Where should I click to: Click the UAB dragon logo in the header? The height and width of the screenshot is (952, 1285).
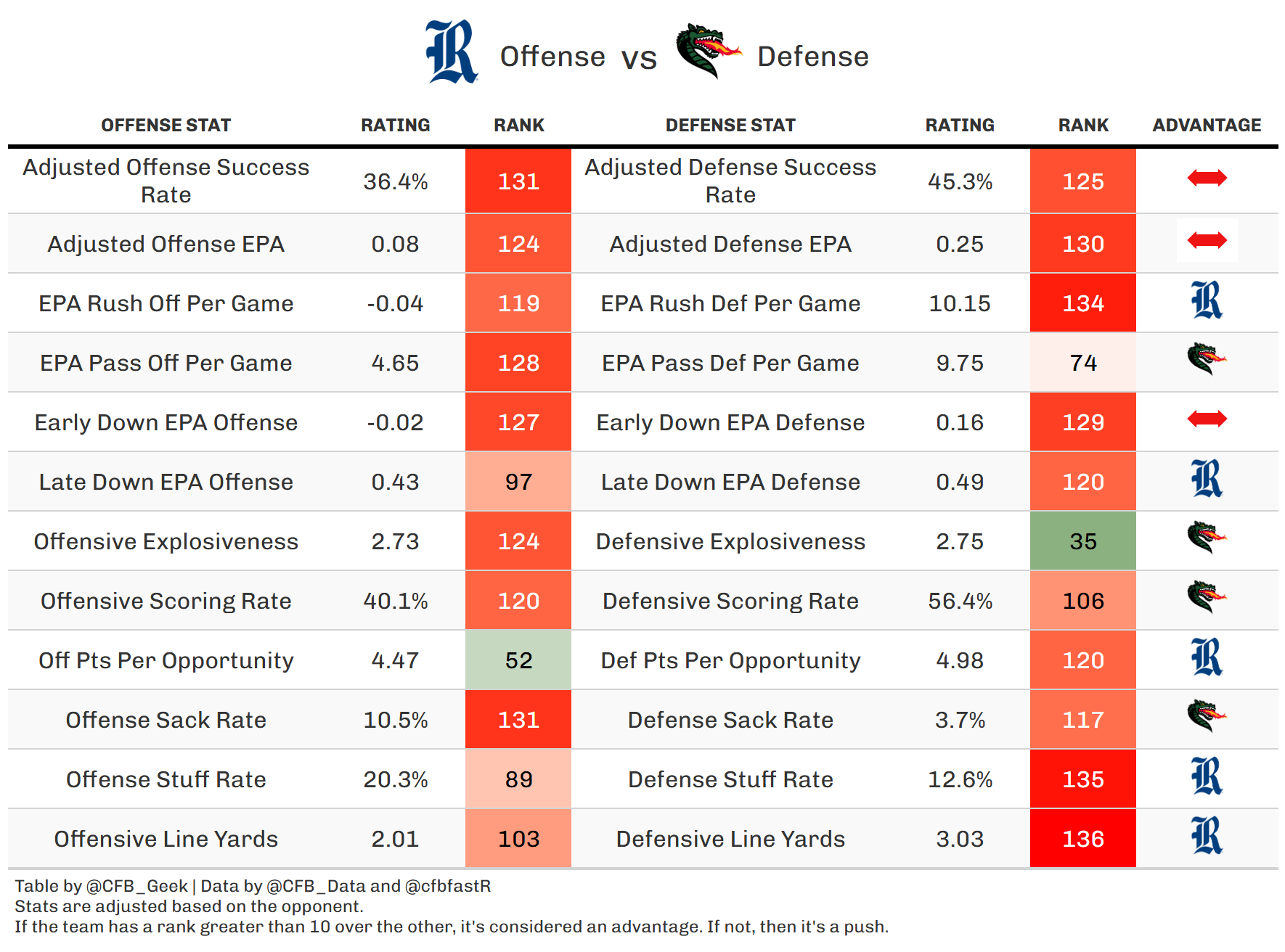coord(708,50)
